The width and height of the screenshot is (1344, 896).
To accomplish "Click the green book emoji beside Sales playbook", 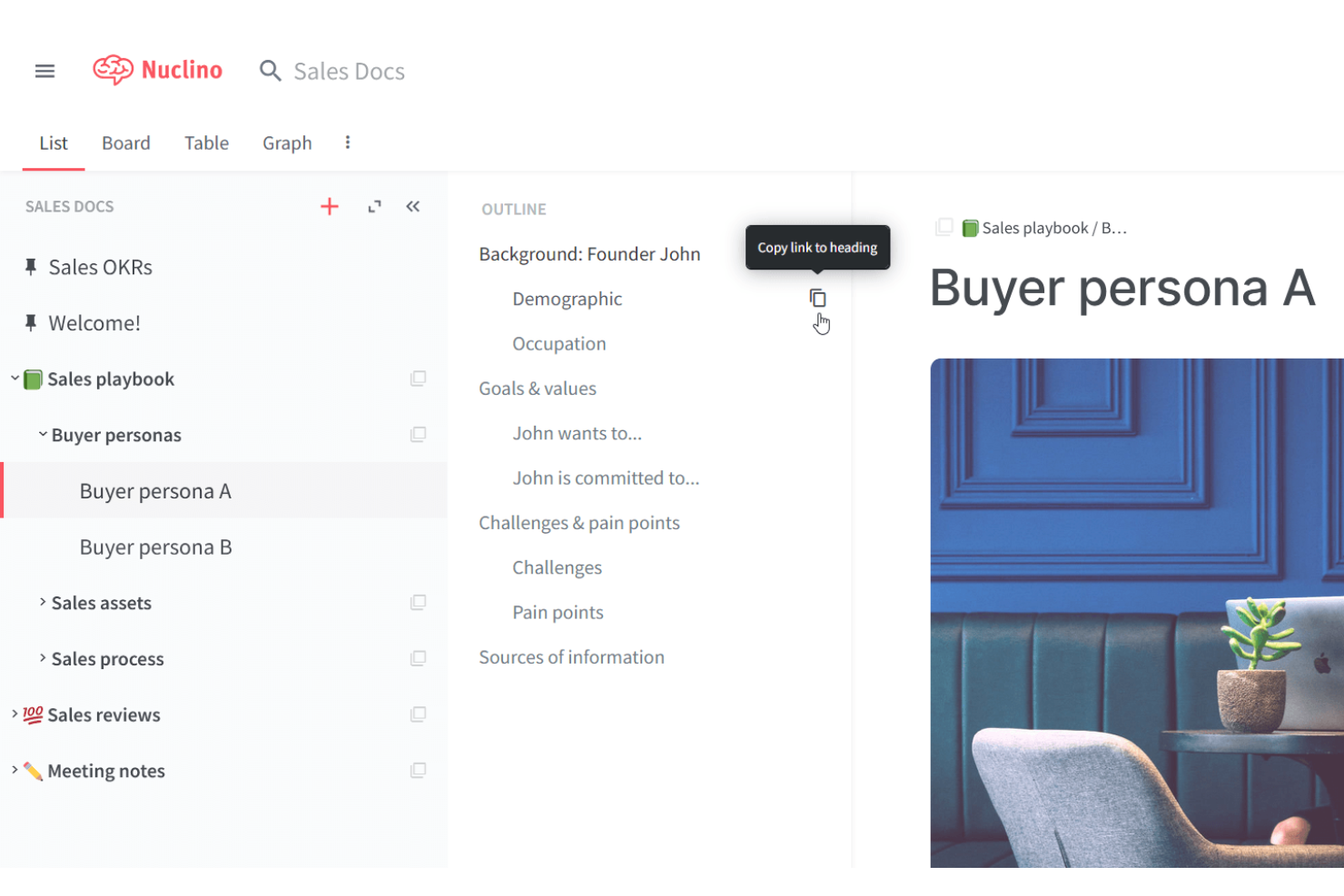I will [x=33, y=379].
